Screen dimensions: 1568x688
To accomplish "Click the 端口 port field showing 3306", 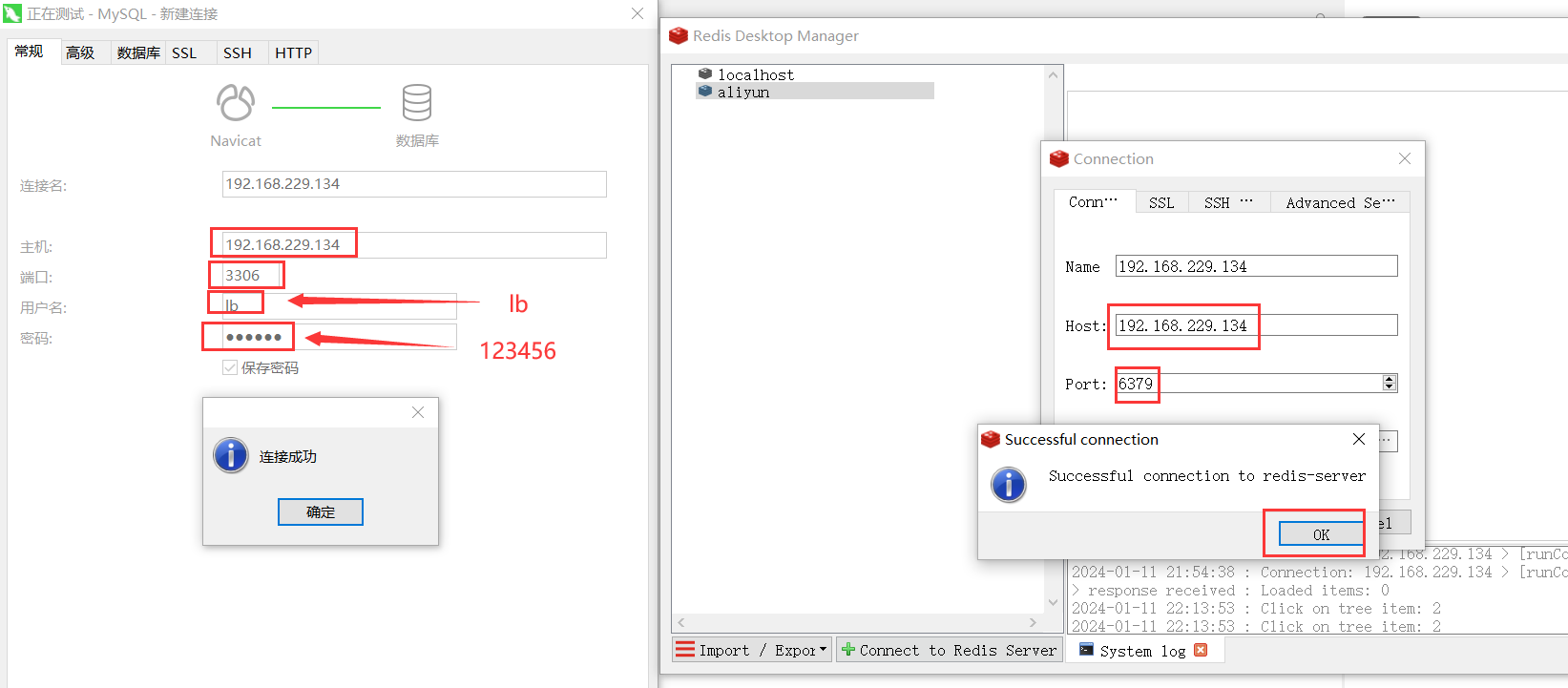I will coord(253,276).
